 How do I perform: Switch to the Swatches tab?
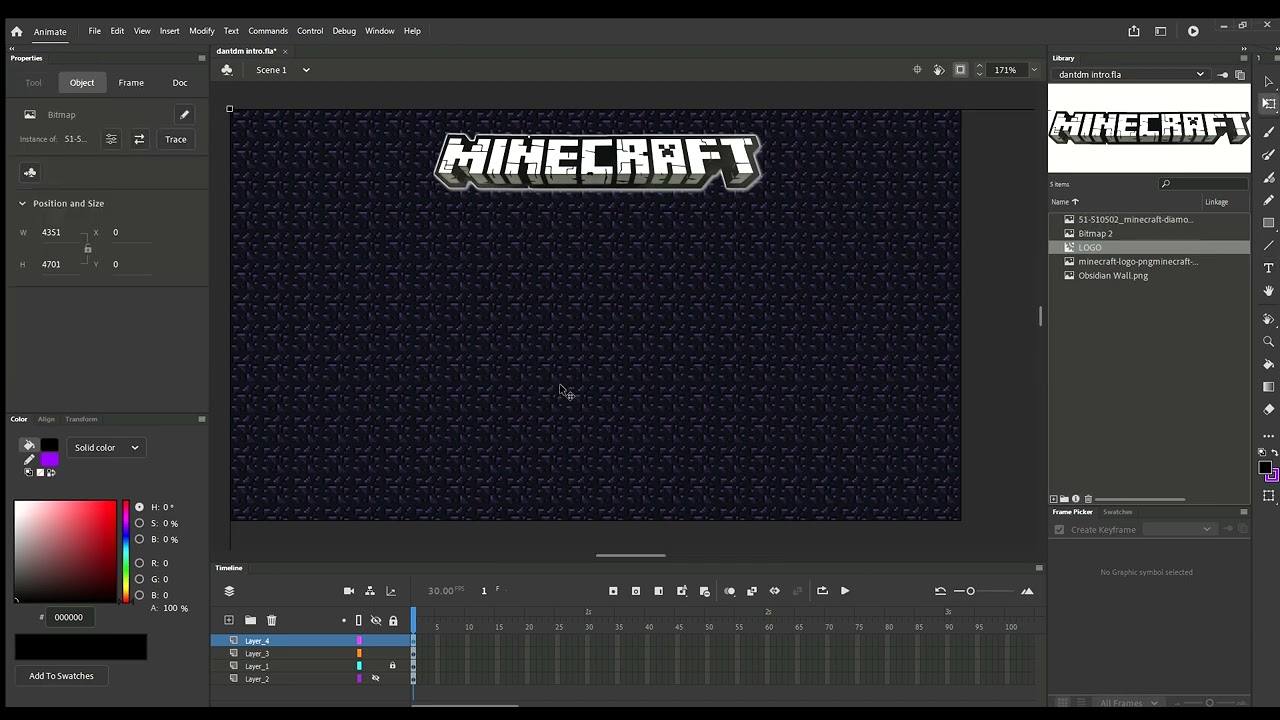point(1118,512)
